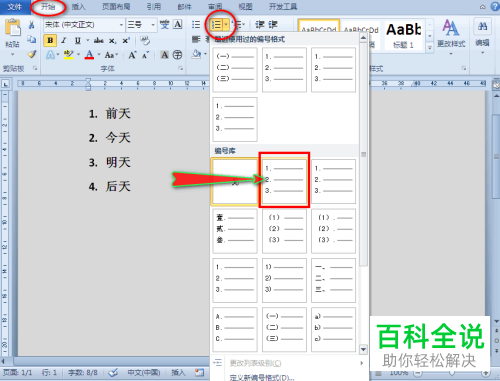
Task: Toggle subscript formatting
Action: click(x=113, y=41)
